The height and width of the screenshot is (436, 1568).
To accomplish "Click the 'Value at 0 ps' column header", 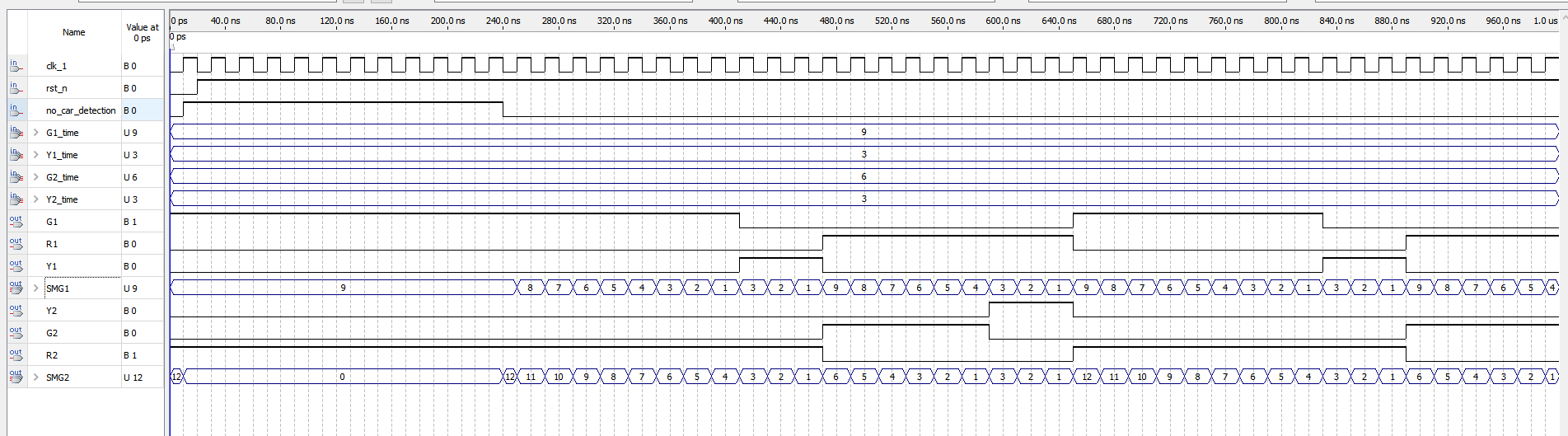I will pos(143,32).
